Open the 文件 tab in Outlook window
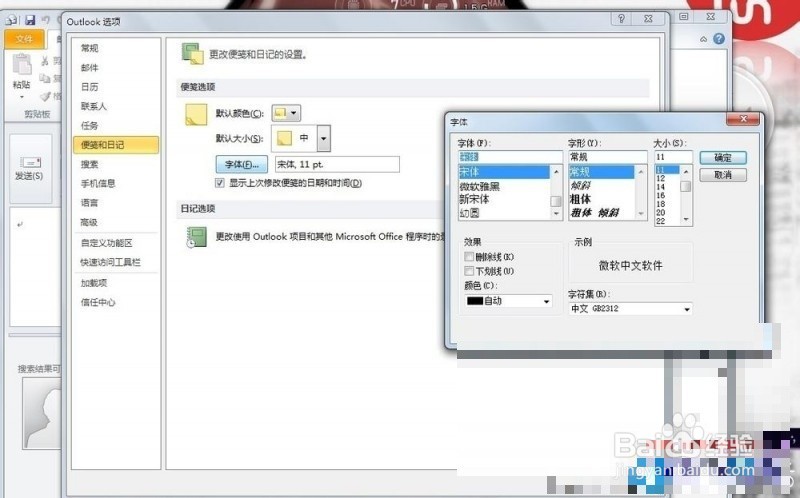 point(24,39)
